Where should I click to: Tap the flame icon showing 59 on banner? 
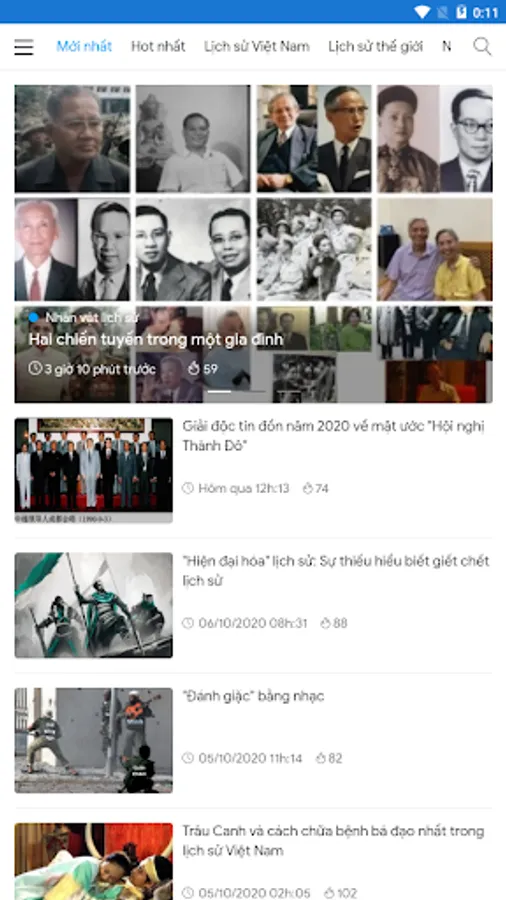point(193,369)
